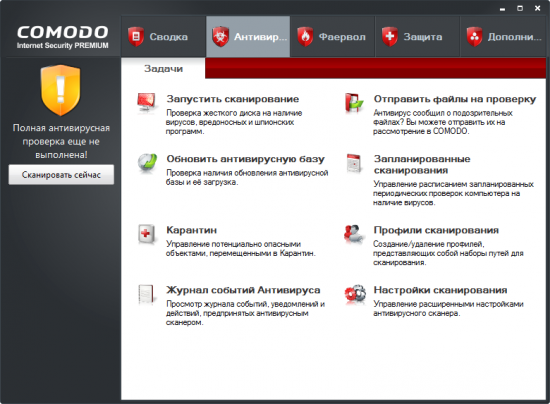The height and width of the screenshot is (404, 550).
Task: Click the orange warning shield icon
Action: point(61,90)
